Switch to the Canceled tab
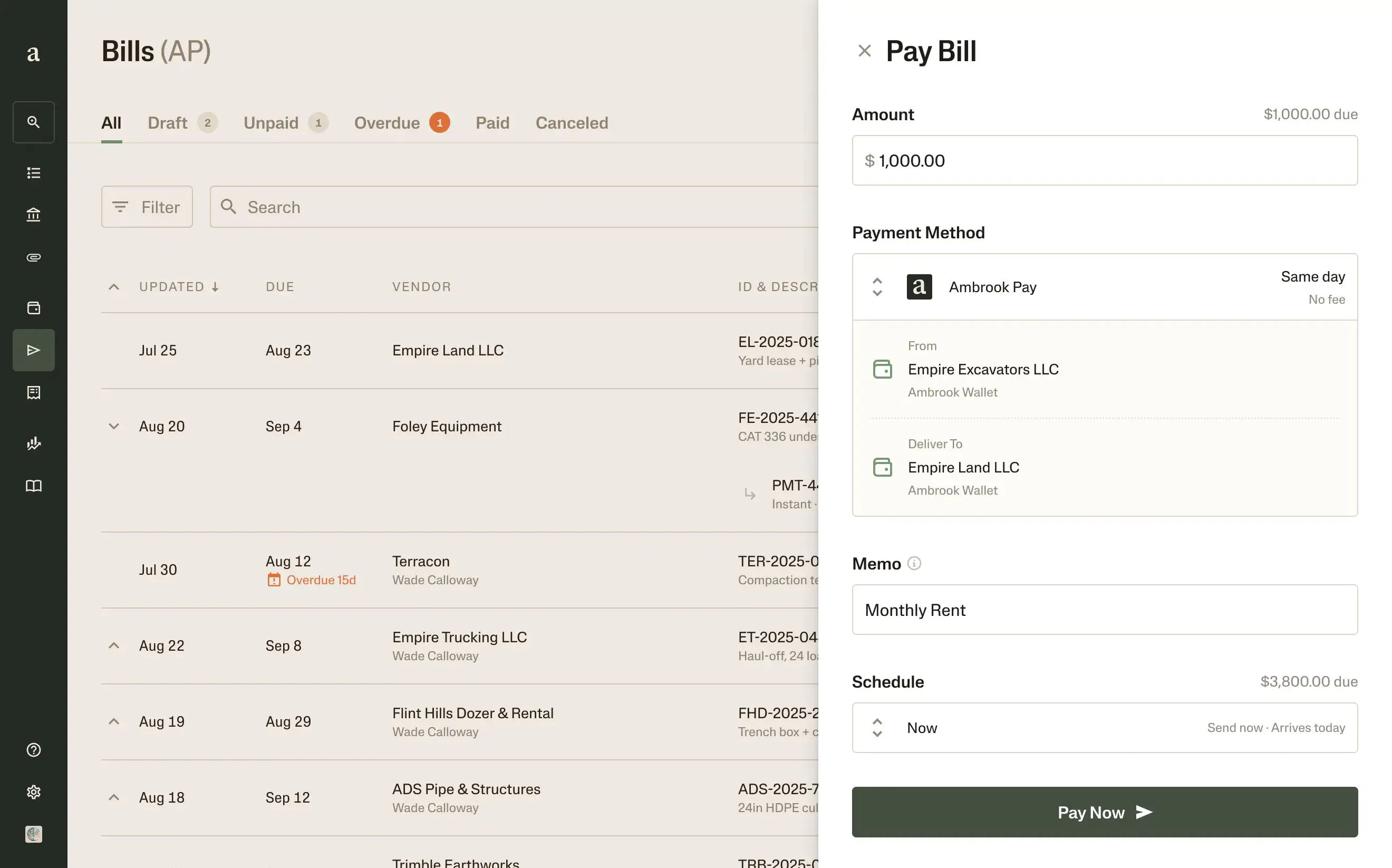 click(572, 123)
